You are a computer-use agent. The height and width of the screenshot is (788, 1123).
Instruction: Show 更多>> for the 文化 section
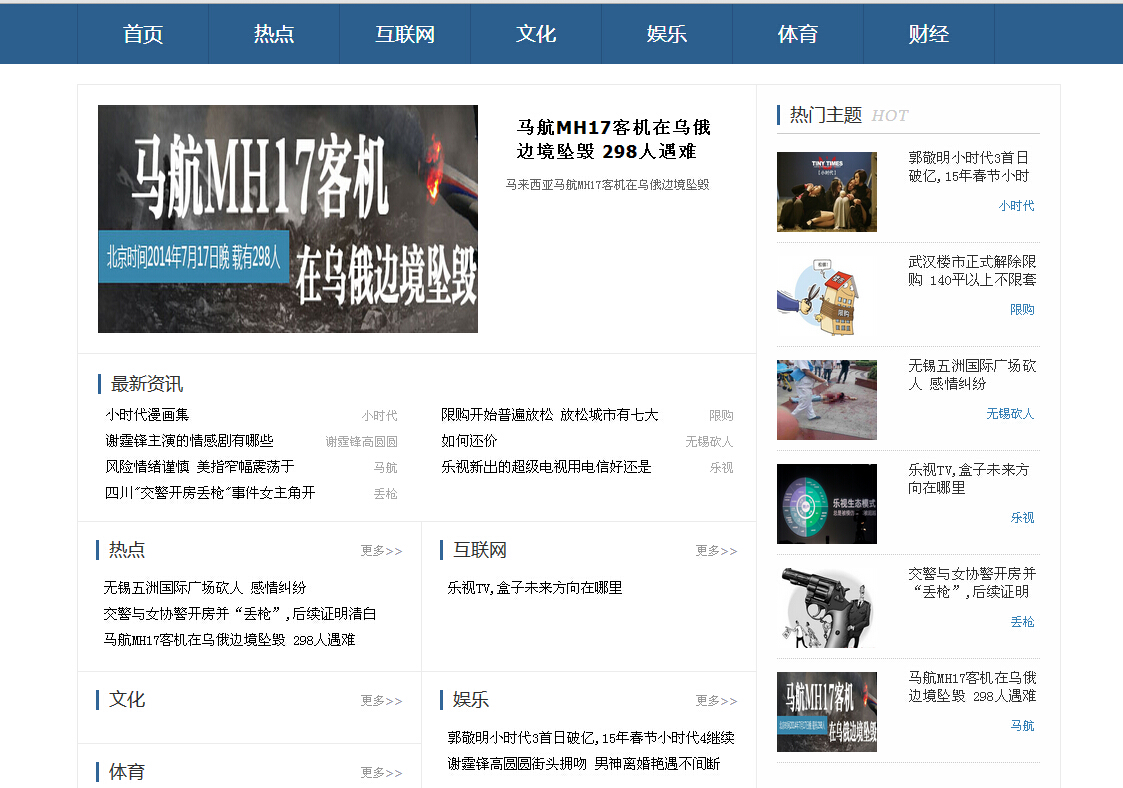tap(381, 701)
